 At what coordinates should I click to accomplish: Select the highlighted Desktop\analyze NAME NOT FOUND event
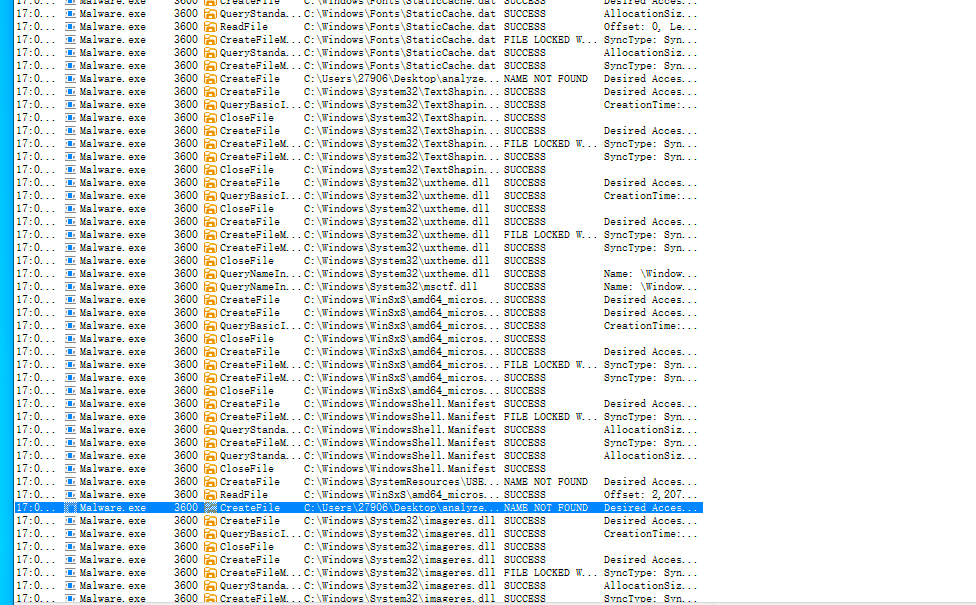tap(359, 508)
